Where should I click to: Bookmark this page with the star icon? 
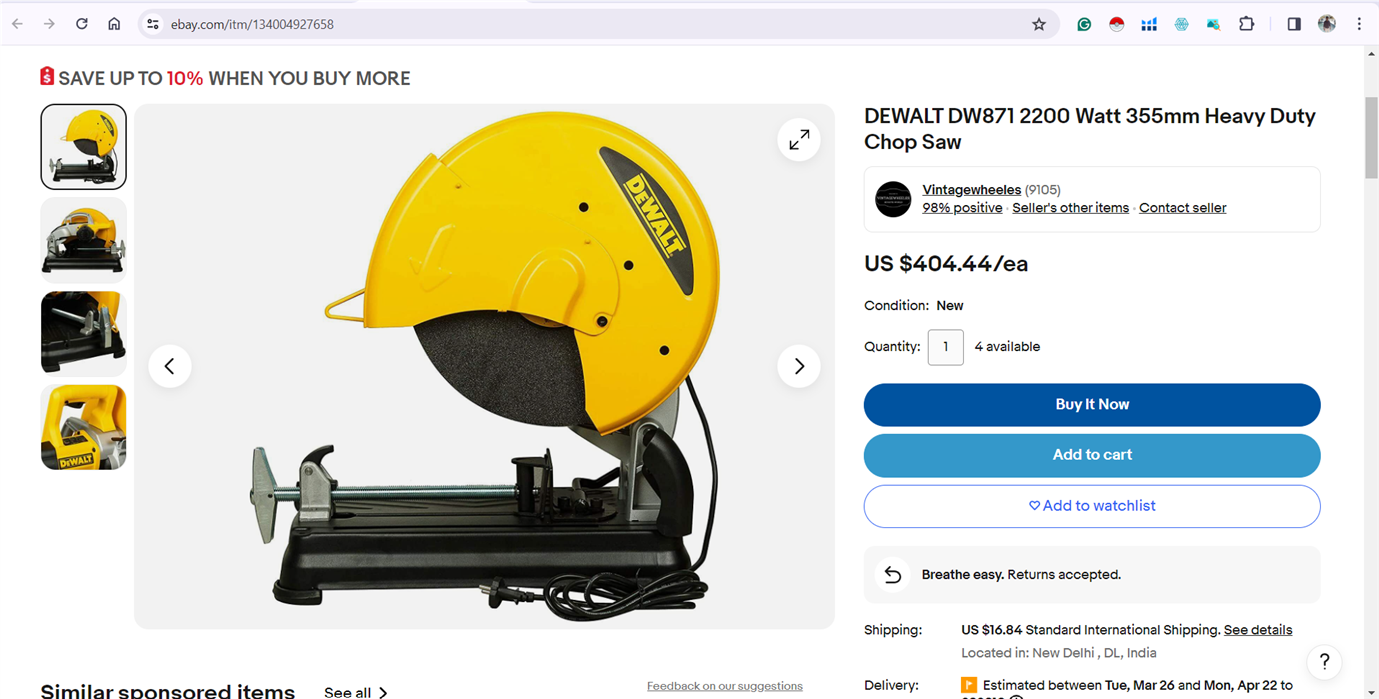(1039, 24)
